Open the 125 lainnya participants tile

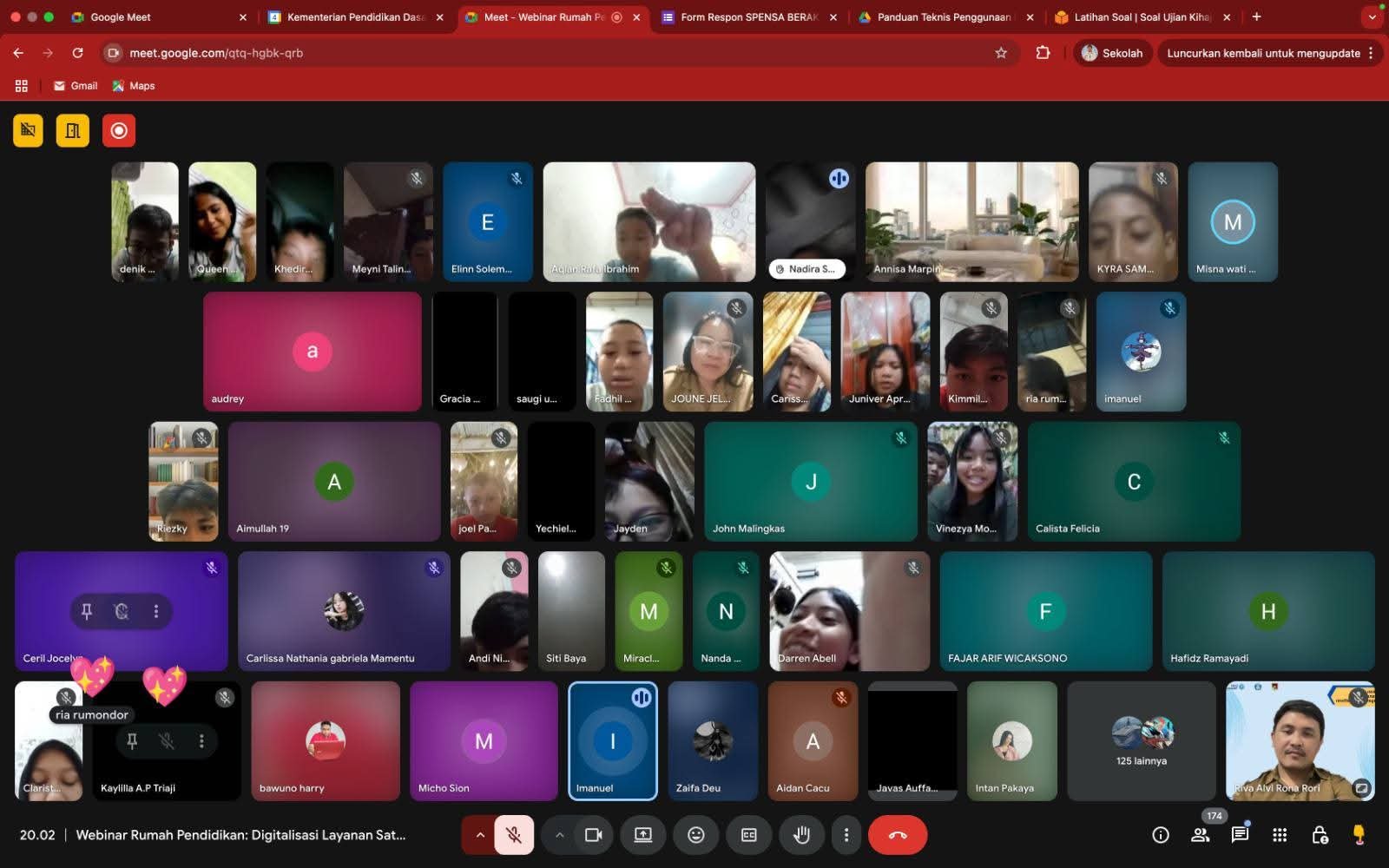pos(1141,741)
